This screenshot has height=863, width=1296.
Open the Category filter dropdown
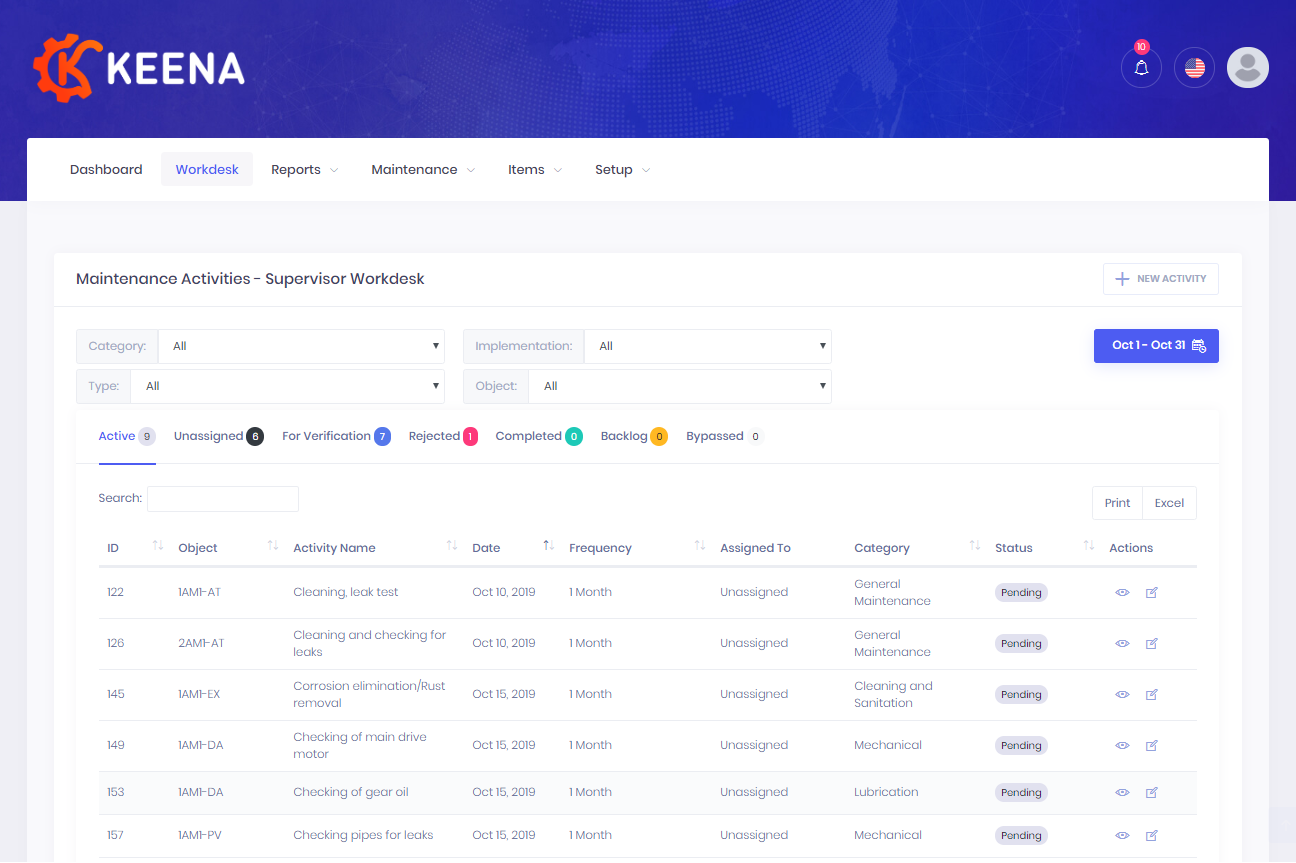(x=301, y=346)
